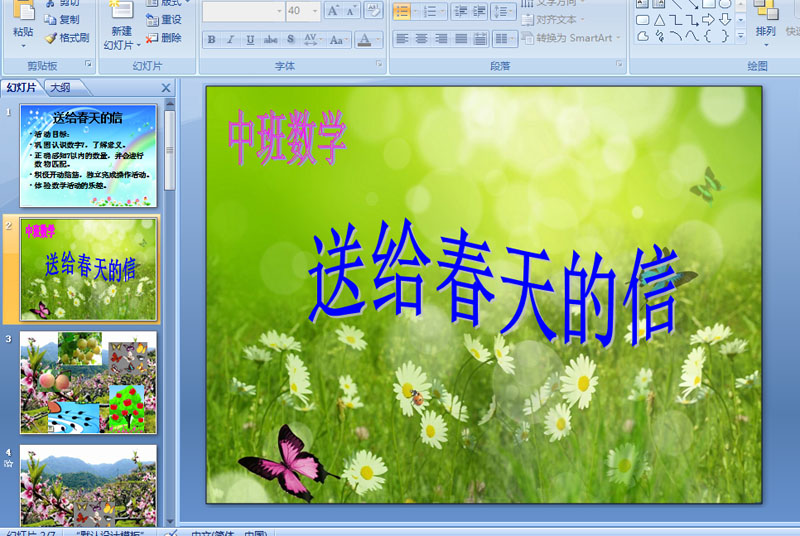Click the numbered list button
This screenshot has height=536, width=800.
click(430, 11)
